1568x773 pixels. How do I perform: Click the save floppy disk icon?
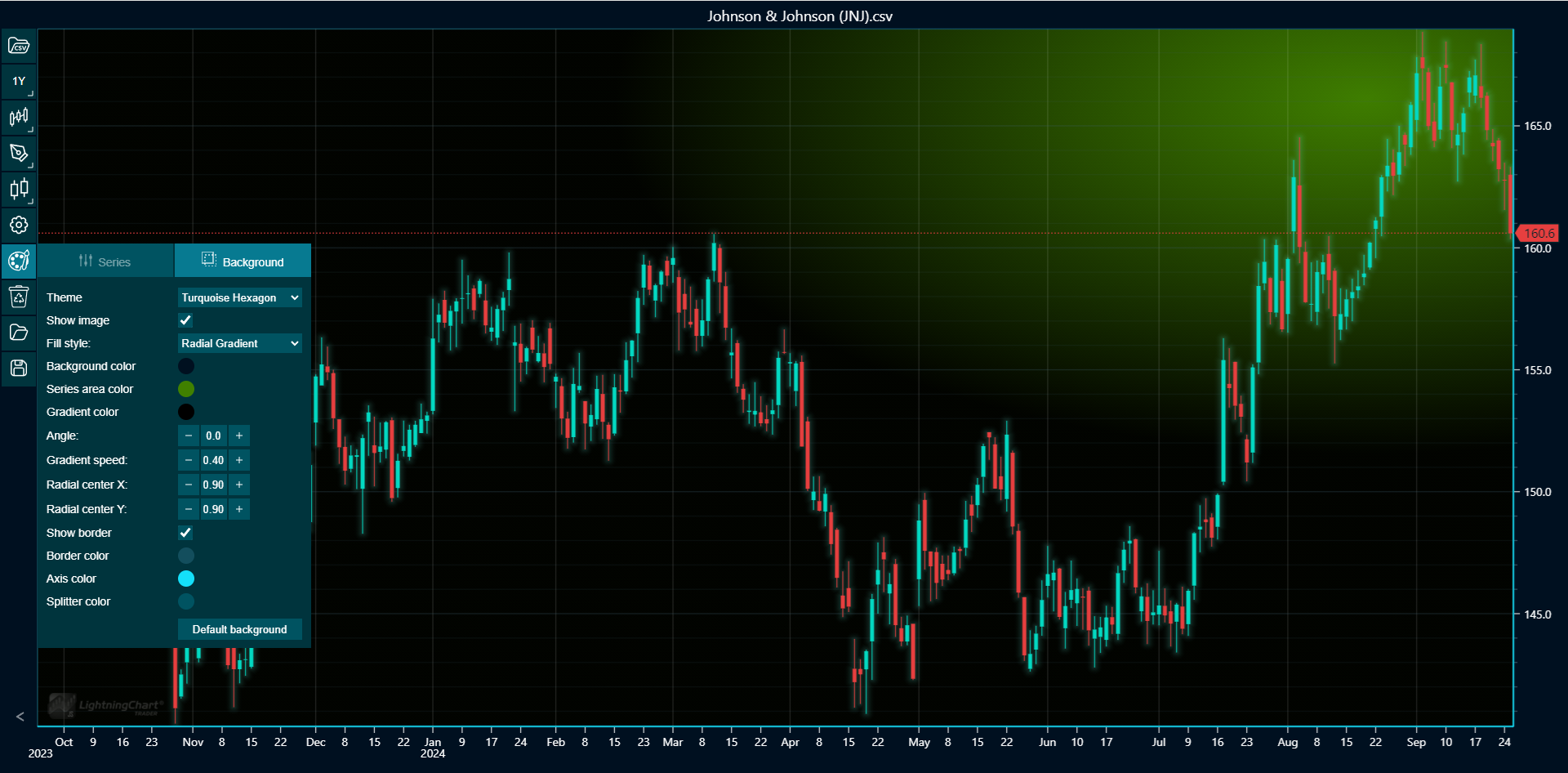pos(19,369)
